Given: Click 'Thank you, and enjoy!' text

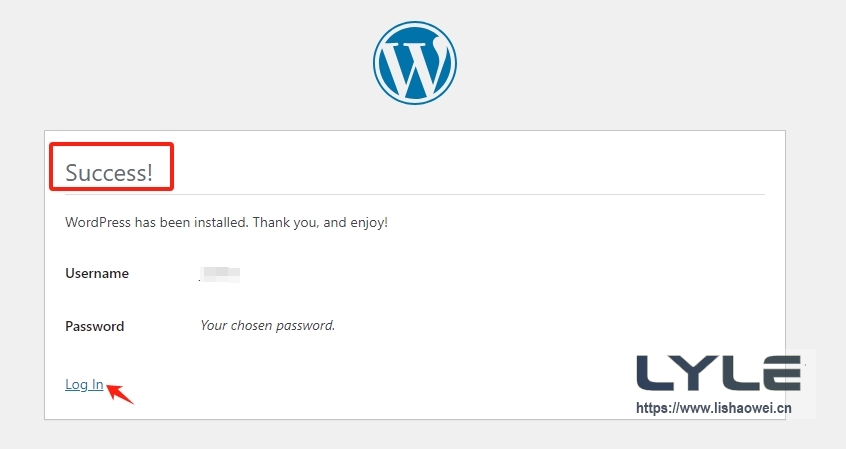Looking at the screenshot, I should click(x=320, y=221).
